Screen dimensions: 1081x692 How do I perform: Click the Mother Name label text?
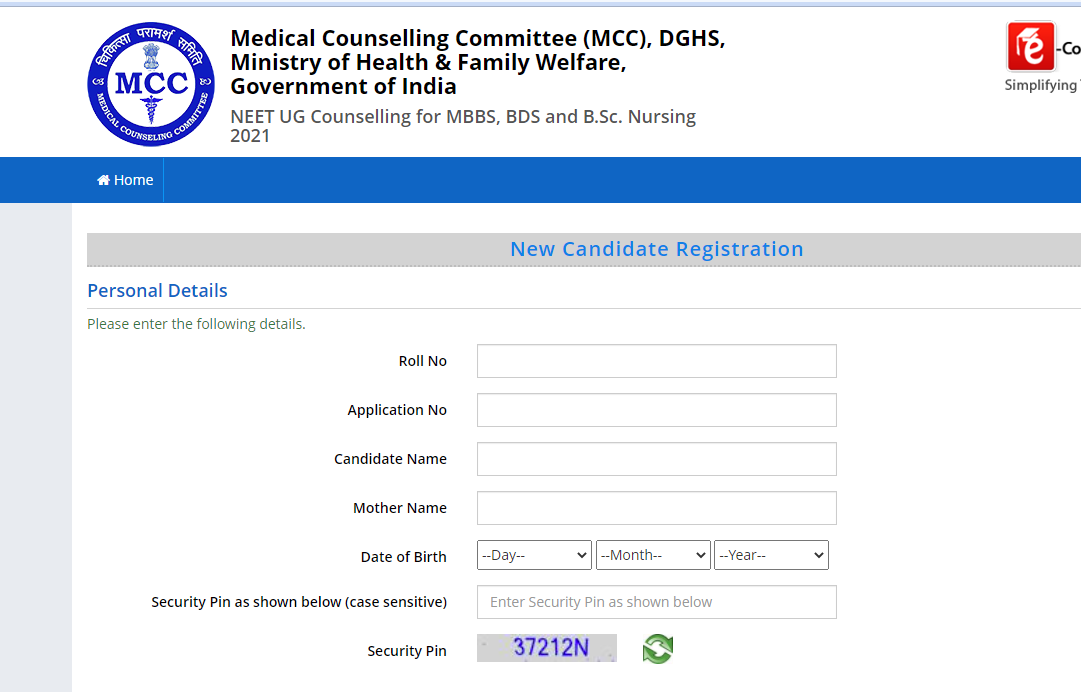click(x=400, y=508)
